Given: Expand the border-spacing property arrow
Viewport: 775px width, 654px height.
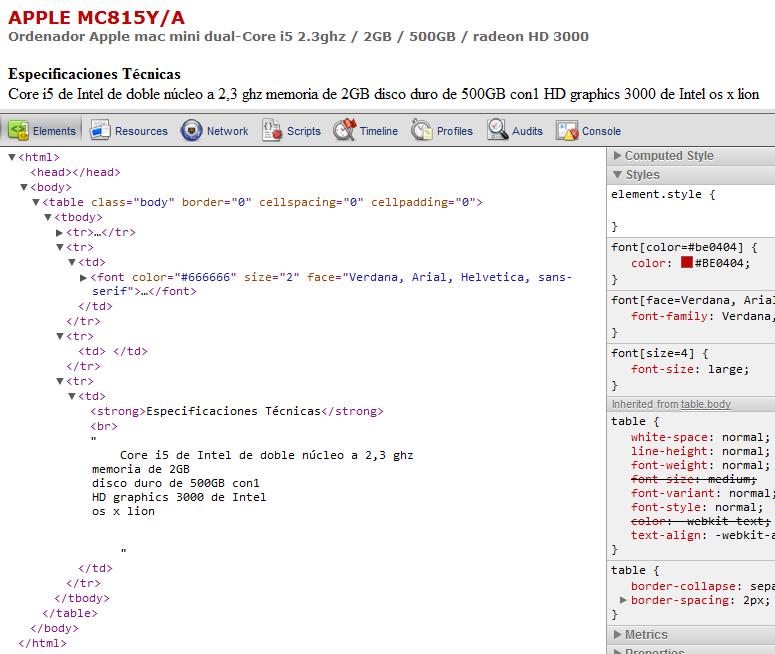Looking at the screenshot, I should tap(623, 600).
